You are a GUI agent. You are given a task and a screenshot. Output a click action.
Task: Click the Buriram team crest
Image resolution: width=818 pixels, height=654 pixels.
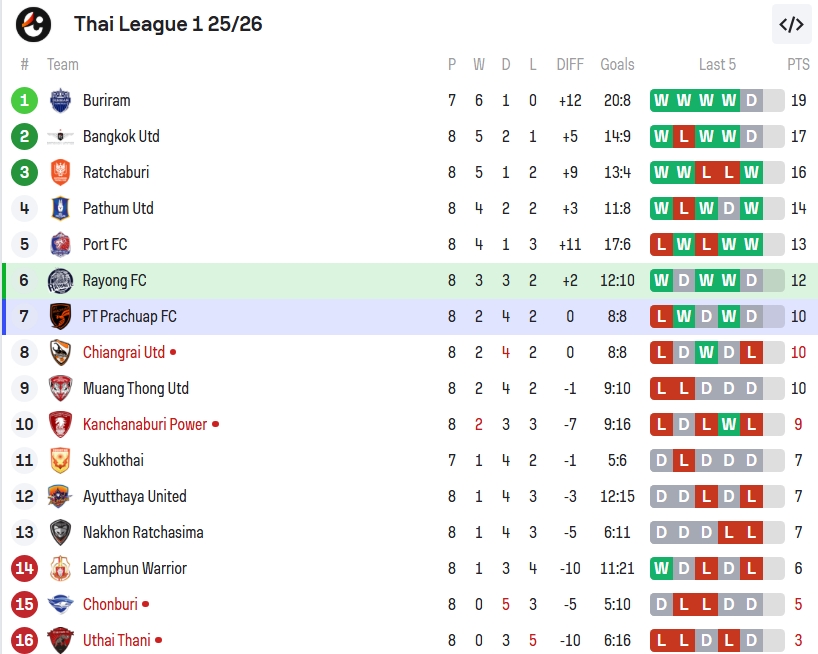[x=60, y=100]
